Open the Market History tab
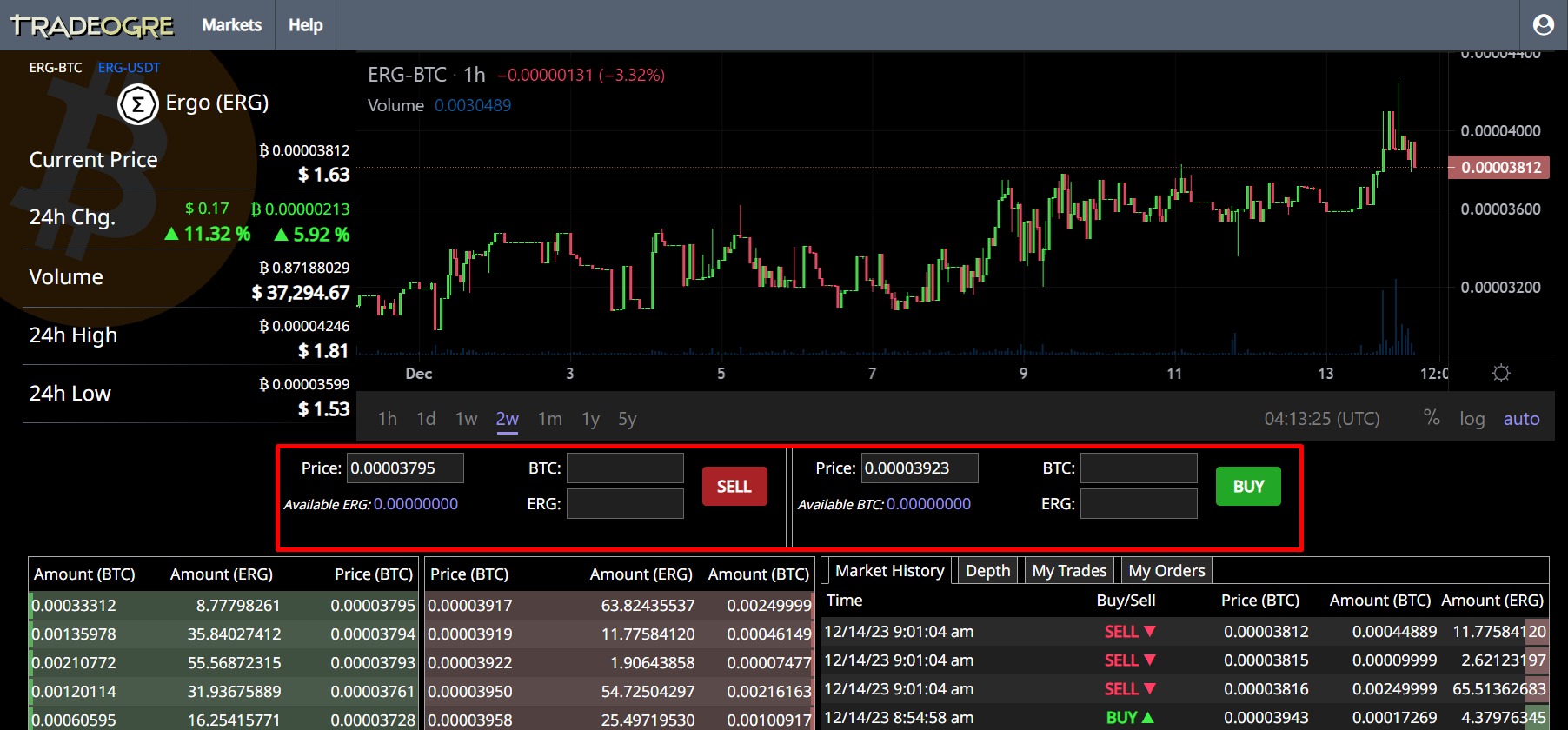This screenshot has width=1568, height=730. [889, 570]
